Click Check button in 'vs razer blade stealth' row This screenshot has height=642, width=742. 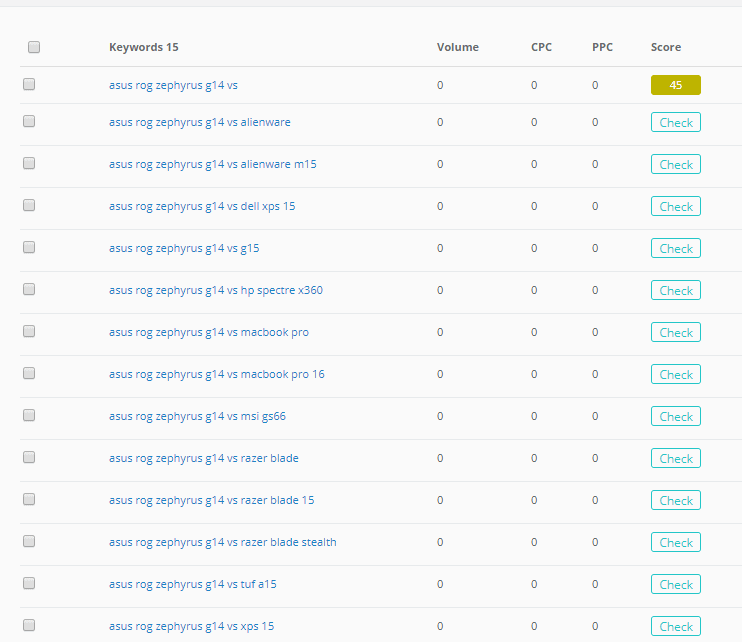(x=676, y=542)
